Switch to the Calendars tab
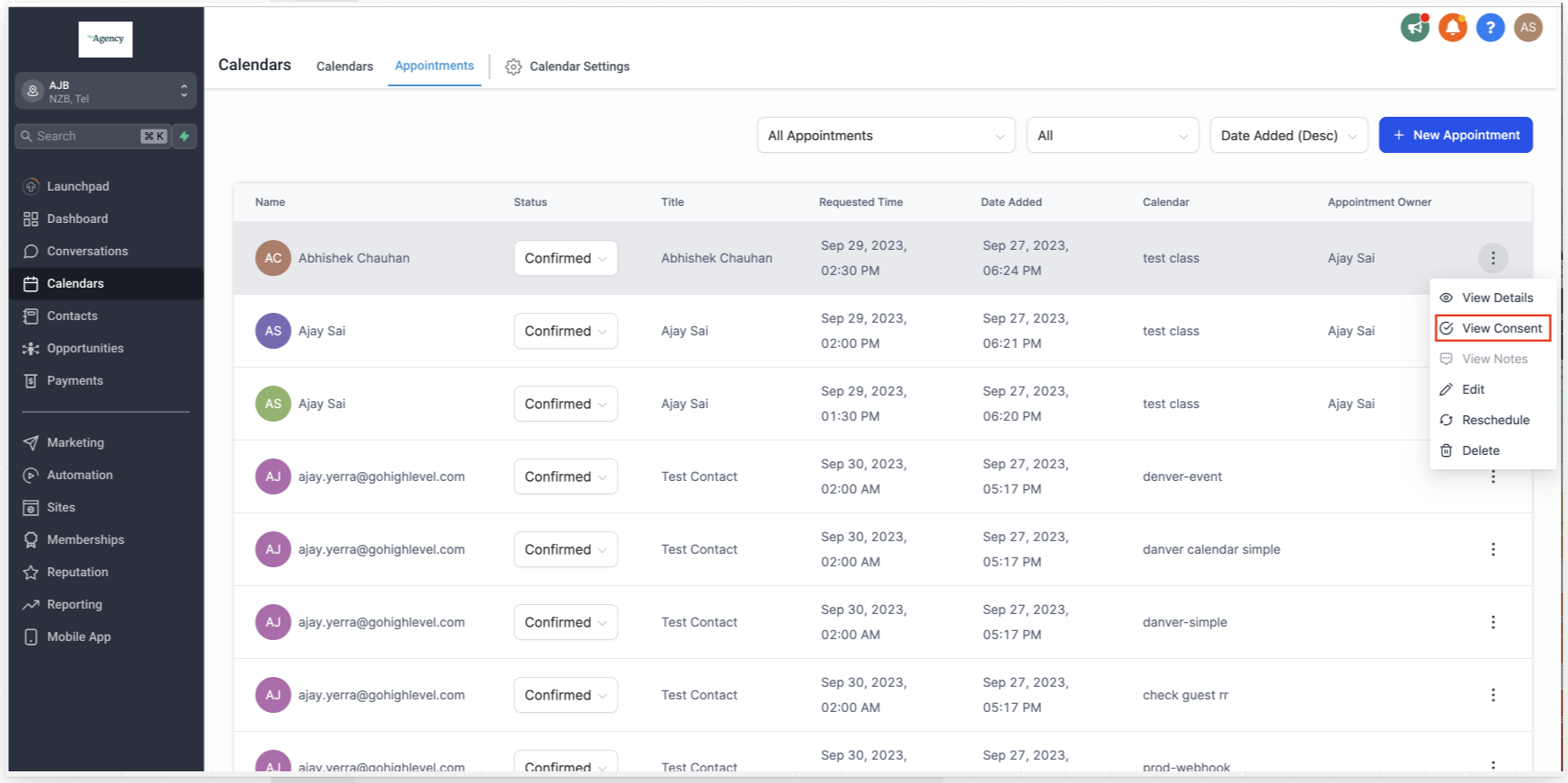Image resolution: width=1568 pixels, height=783 pixels. [x=344, y=67]
